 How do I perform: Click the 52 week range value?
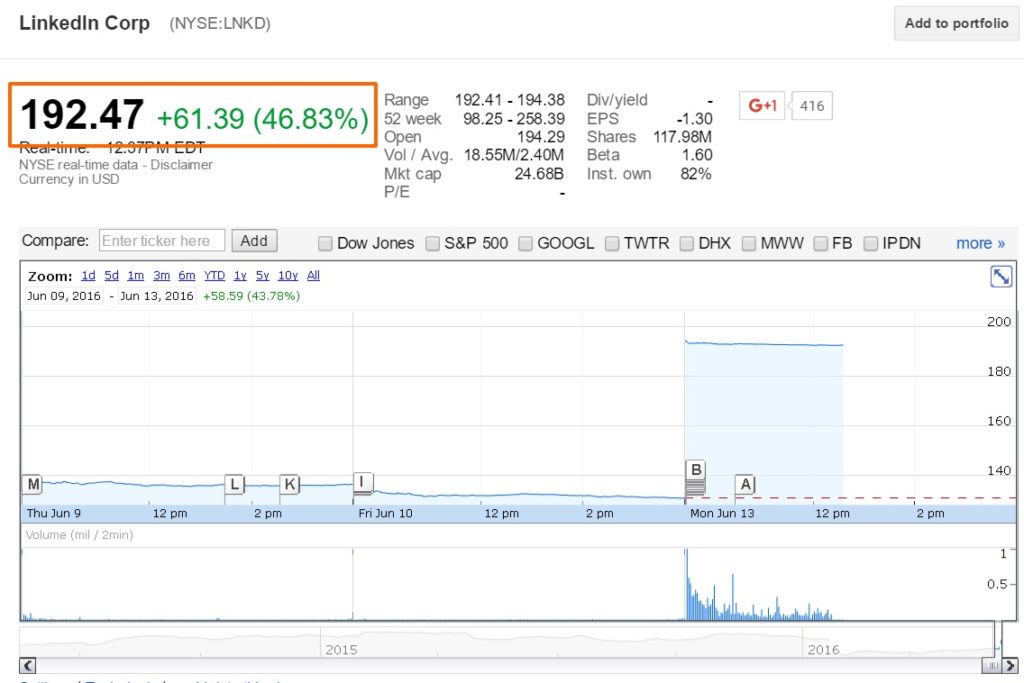tap(514, 119)
